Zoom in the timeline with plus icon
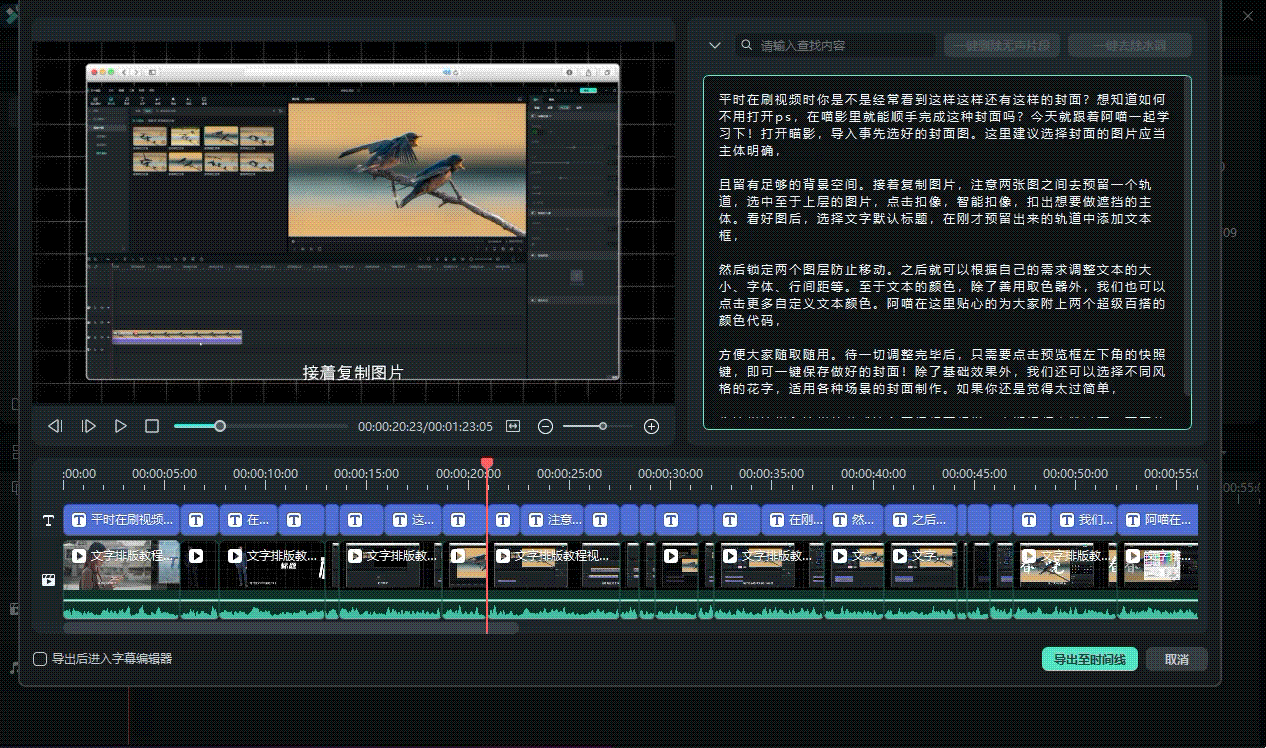 coord(651,426)
